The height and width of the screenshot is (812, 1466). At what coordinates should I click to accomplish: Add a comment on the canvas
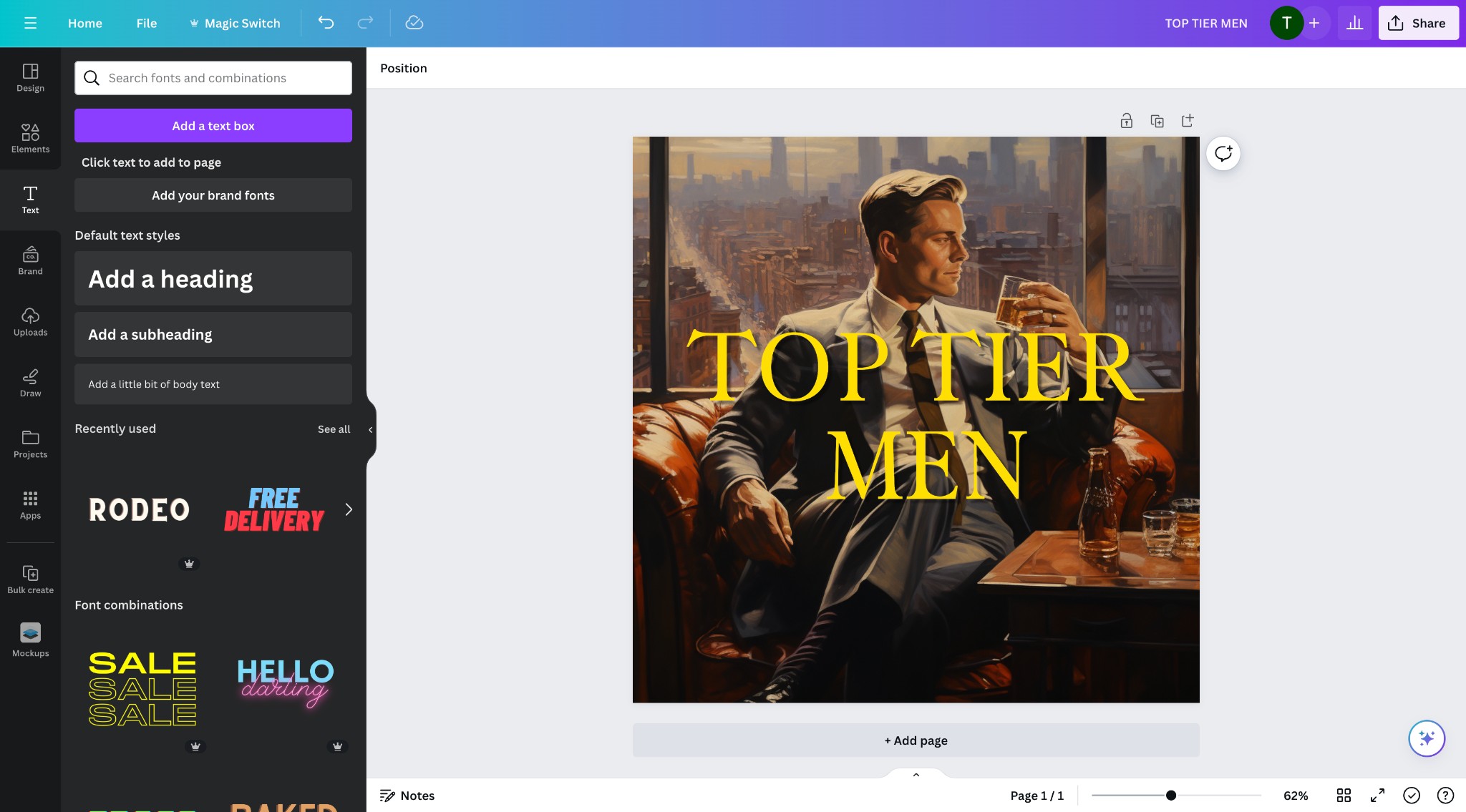tap(1223, 153)
